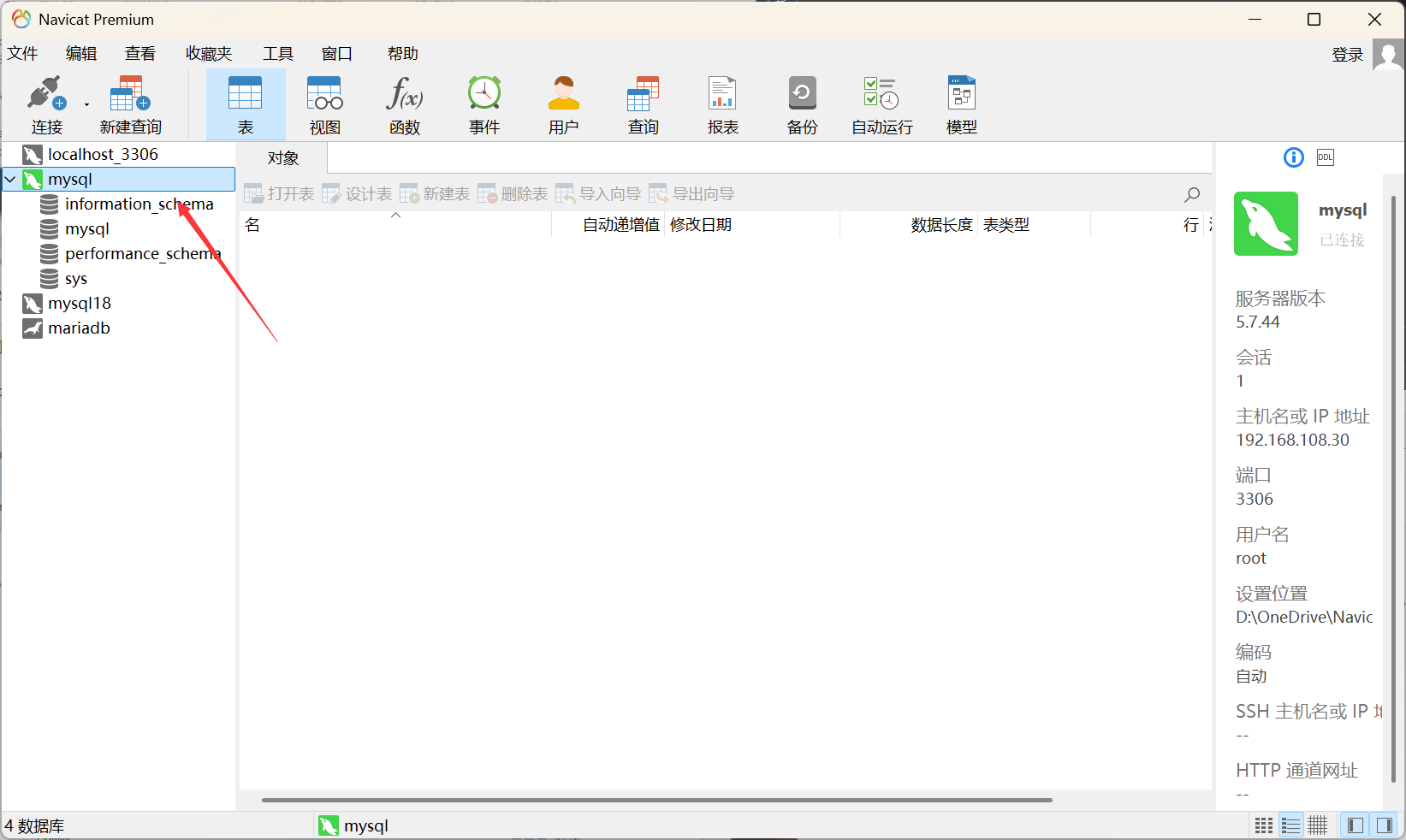Show the DDL panel icon
The image size is (1406, 840).
pos(1326,157)
